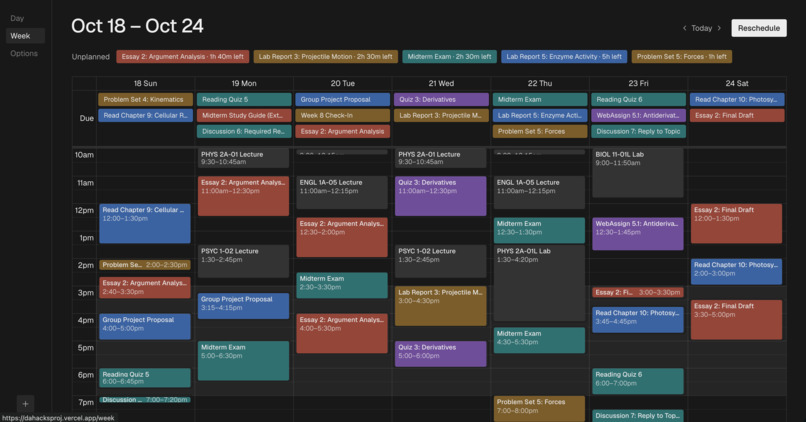Select the 19 Mon column header
Screen dimensions: 806x422
[244, 83]
